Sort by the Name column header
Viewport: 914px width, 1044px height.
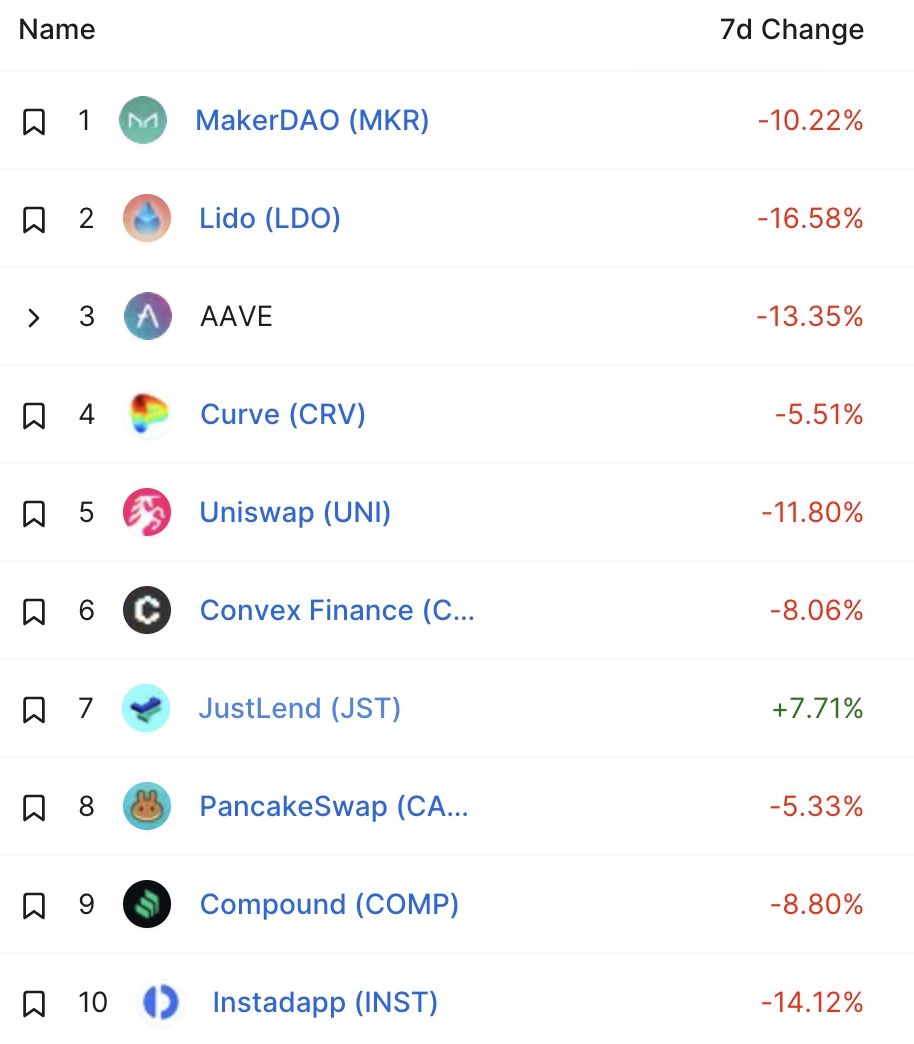click(57, 29)
